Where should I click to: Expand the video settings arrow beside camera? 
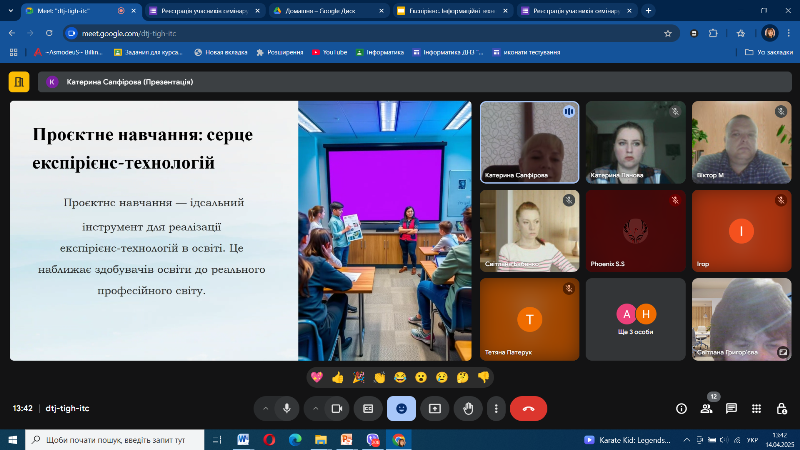pyautogui.click(x=315, y=408)
